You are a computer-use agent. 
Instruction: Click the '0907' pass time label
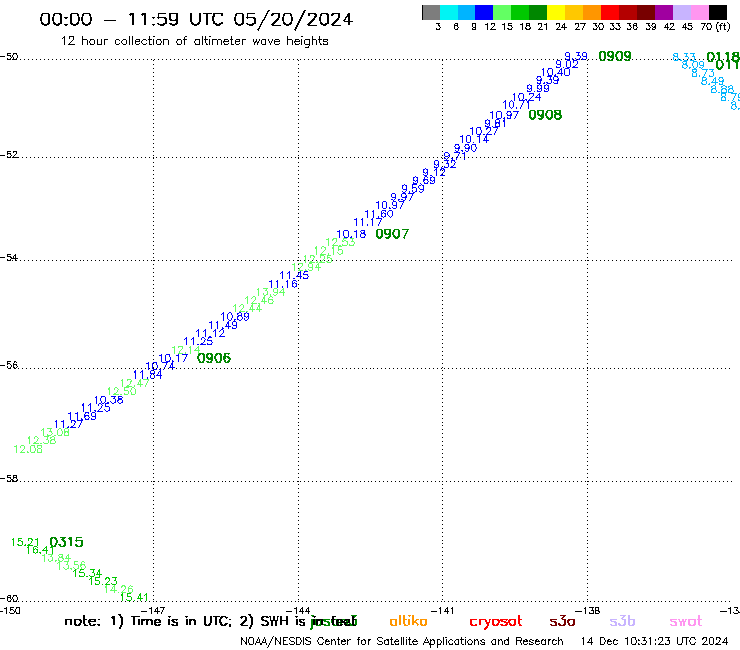click(x=392, y=234)
